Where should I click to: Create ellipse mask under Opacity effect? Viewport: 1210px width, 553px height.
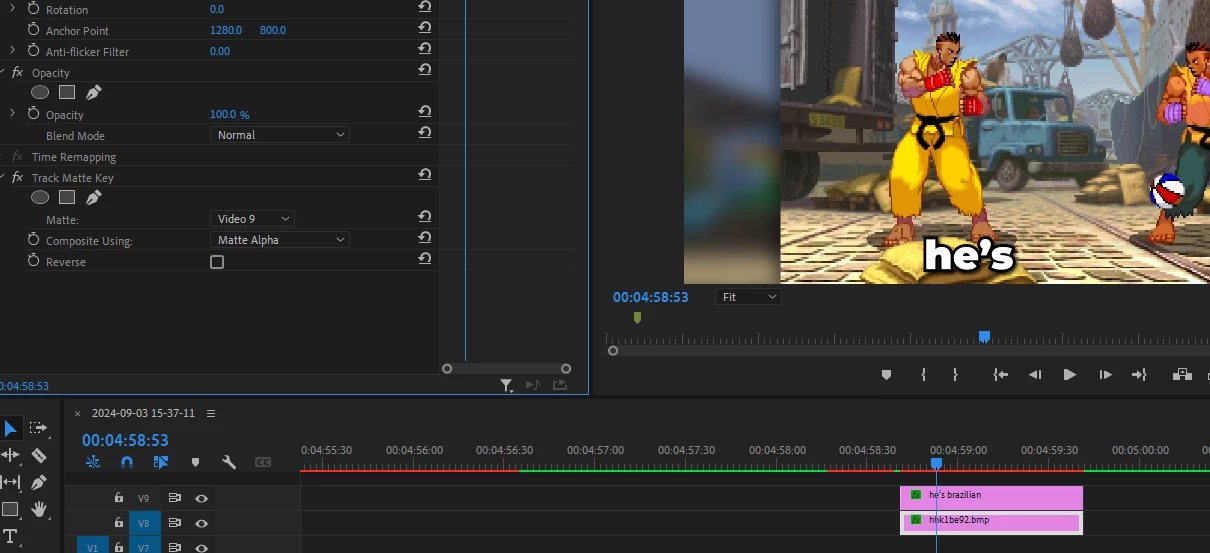(x=40, y=92)
